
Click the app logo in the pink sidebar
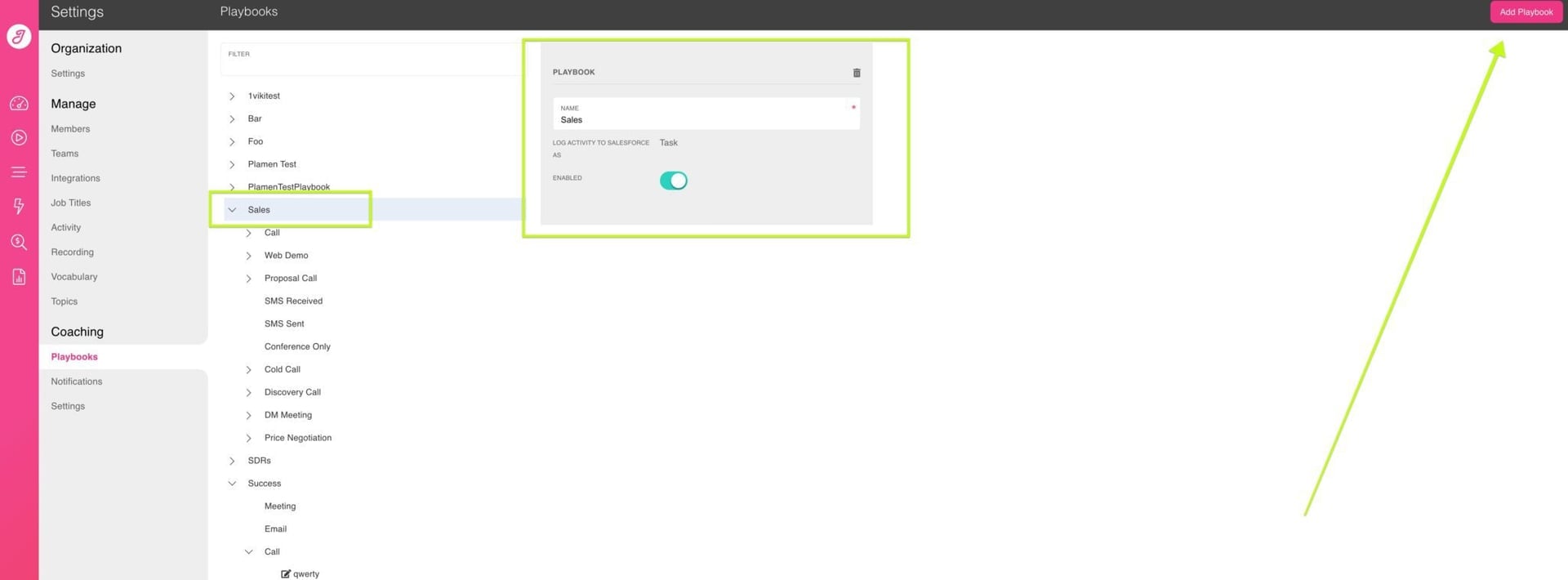click(19, 37)
